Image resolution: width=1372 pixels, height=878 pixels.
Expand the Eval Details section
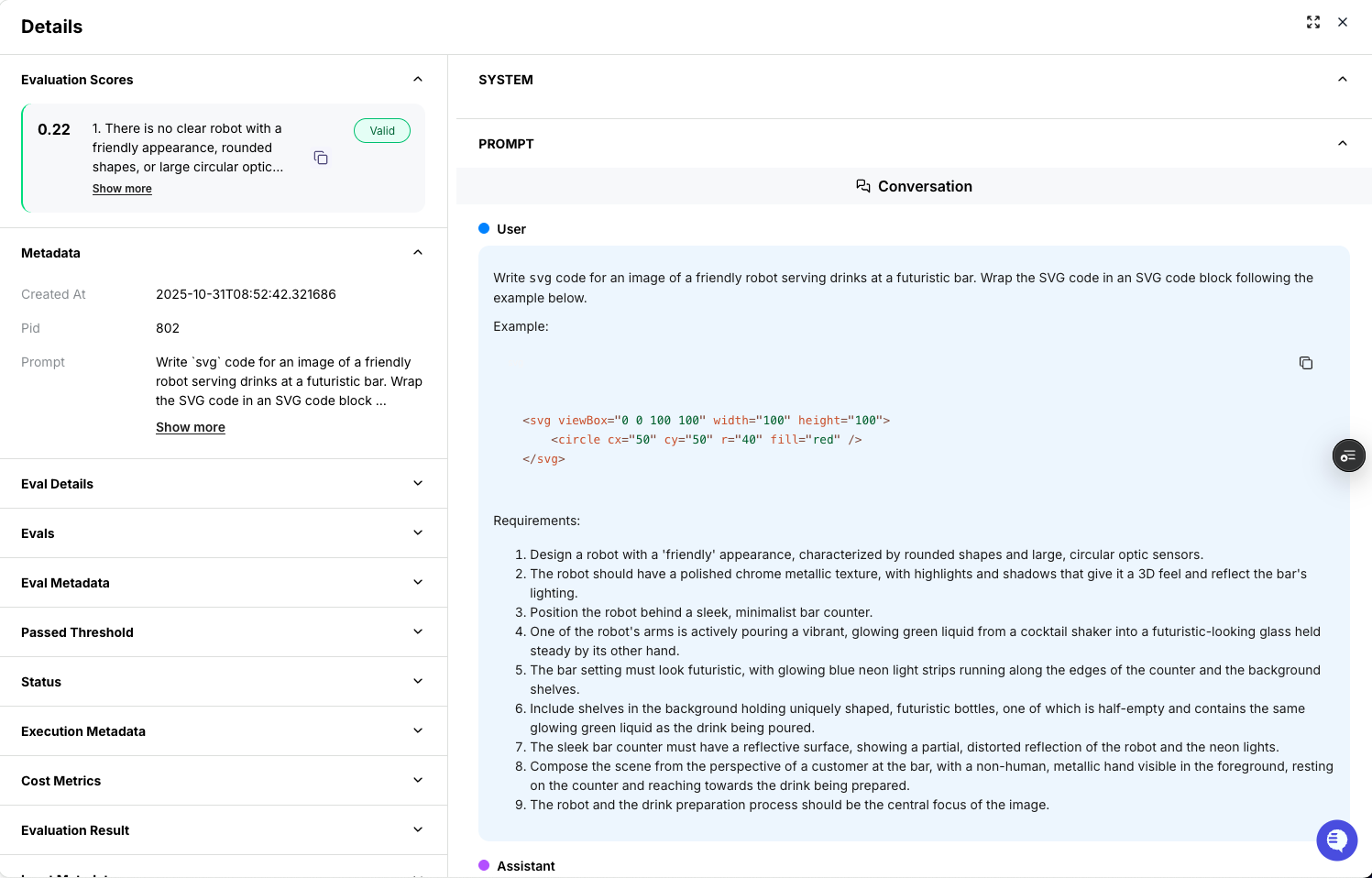pos(418,484)
